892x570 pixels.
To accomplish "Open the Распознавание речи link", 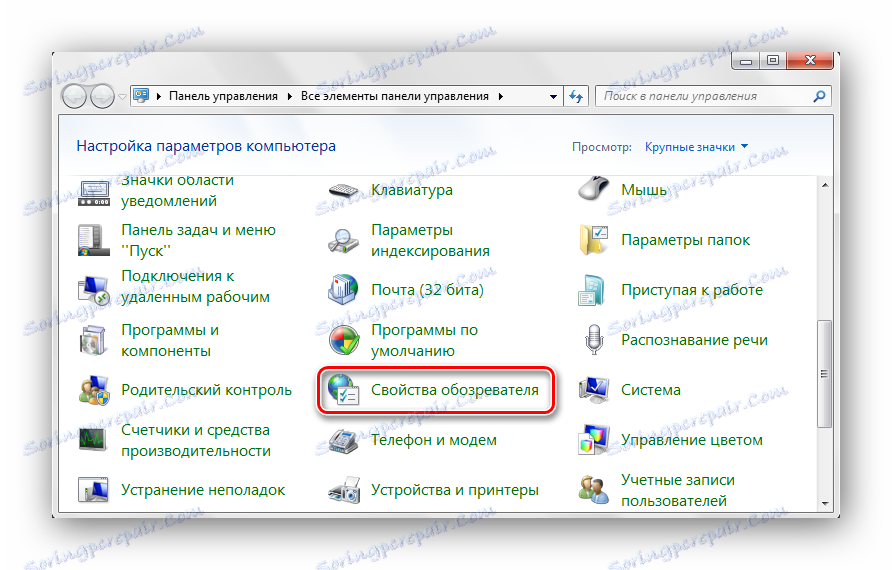I will point(695,340).
